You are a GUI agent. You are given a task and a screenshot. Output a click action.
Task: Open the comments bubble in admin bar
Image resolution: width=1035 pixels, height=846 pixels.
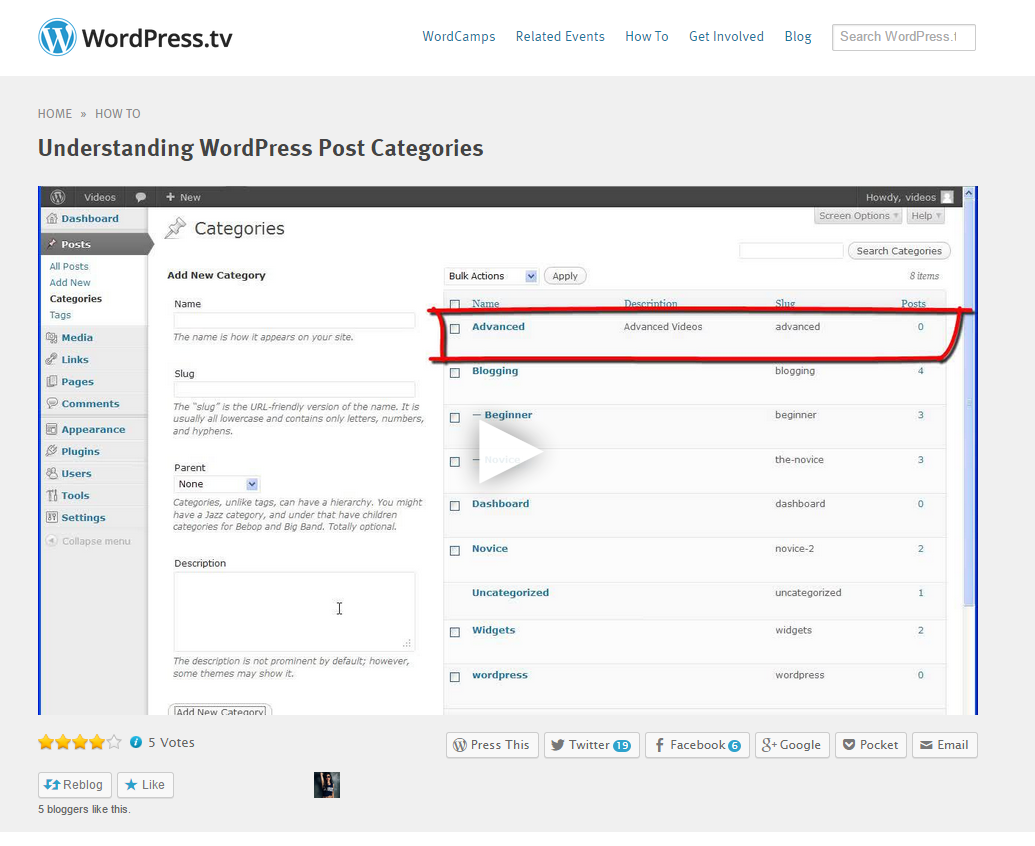point(141,197)
